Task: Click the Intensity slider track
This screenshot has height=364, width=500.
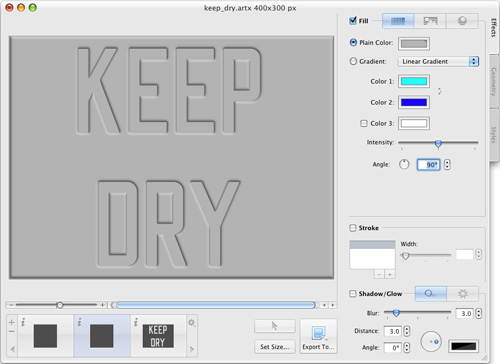Action: (x=438, y=143)
